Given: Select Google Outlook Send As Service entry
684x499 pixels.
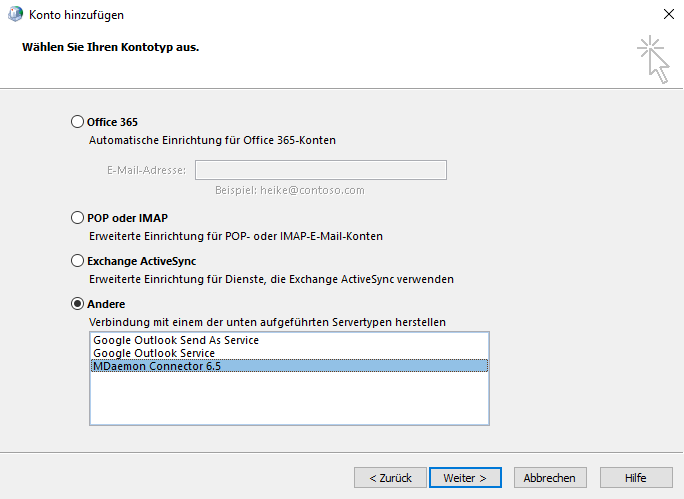Looking at the screenshot, I should [175, 340].
